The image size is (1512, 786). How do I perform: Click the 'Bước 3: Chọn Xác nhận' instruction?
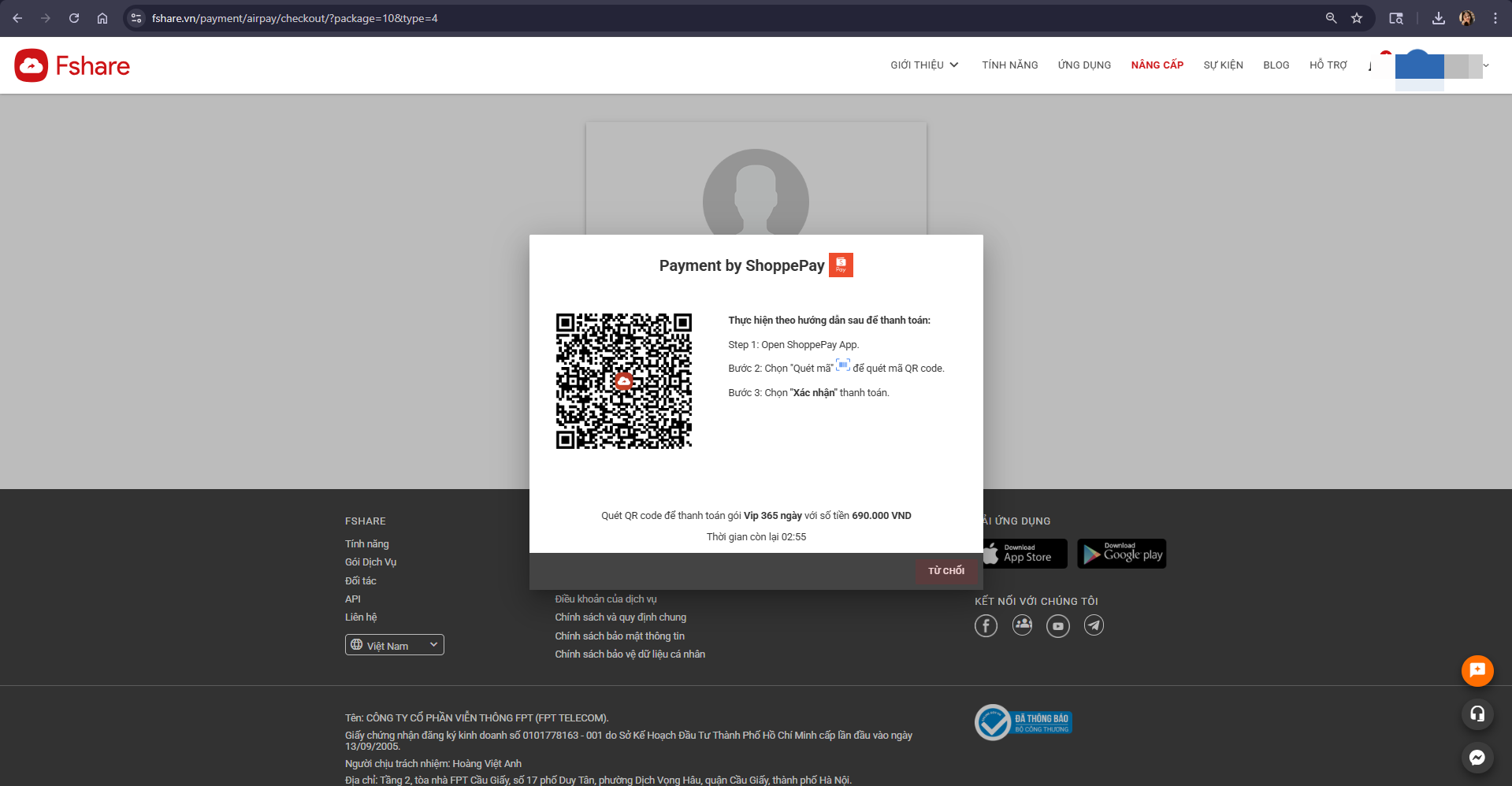808,393
